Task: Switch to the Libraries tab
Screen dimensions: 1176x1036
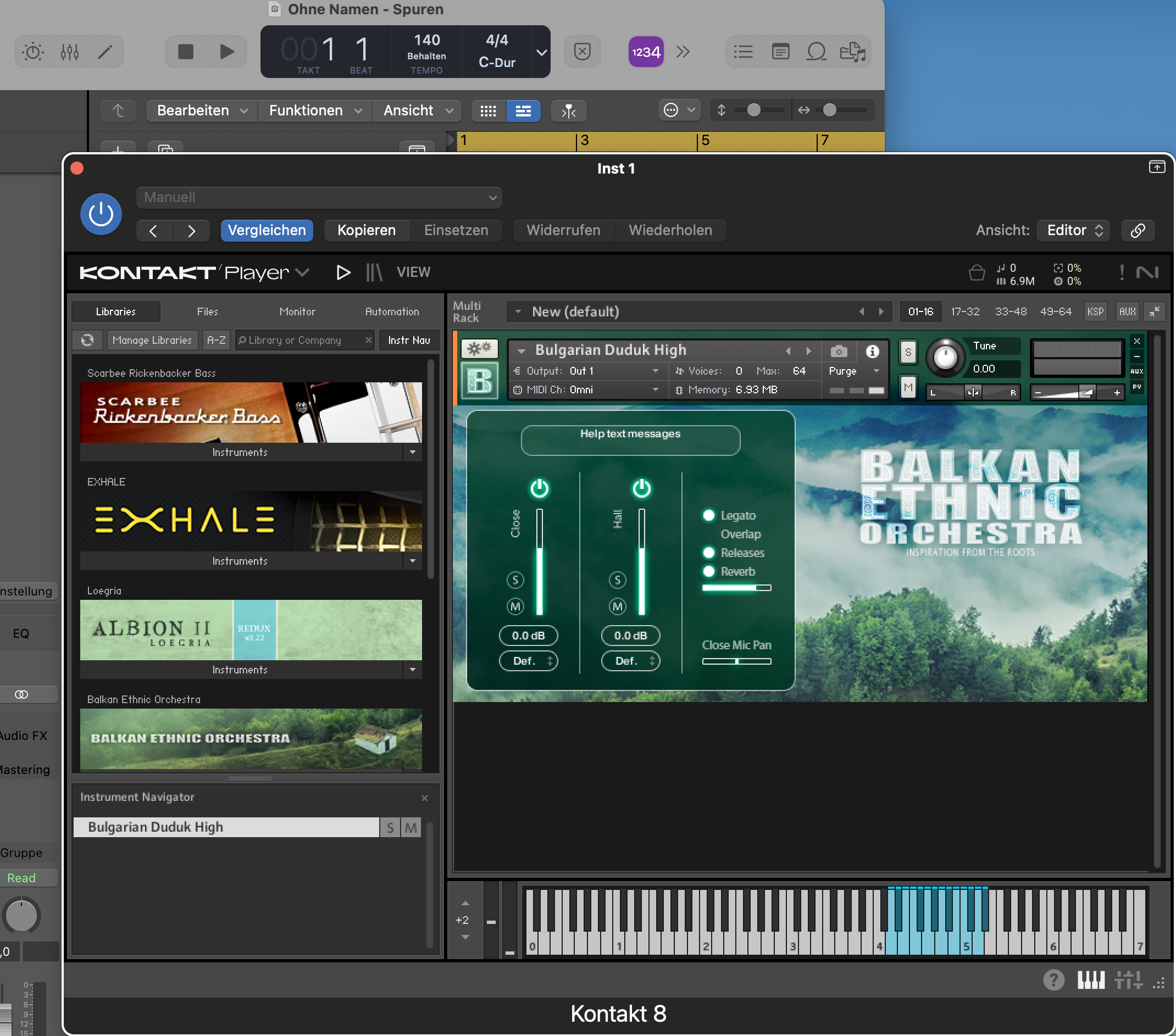Action: [115, 312]
